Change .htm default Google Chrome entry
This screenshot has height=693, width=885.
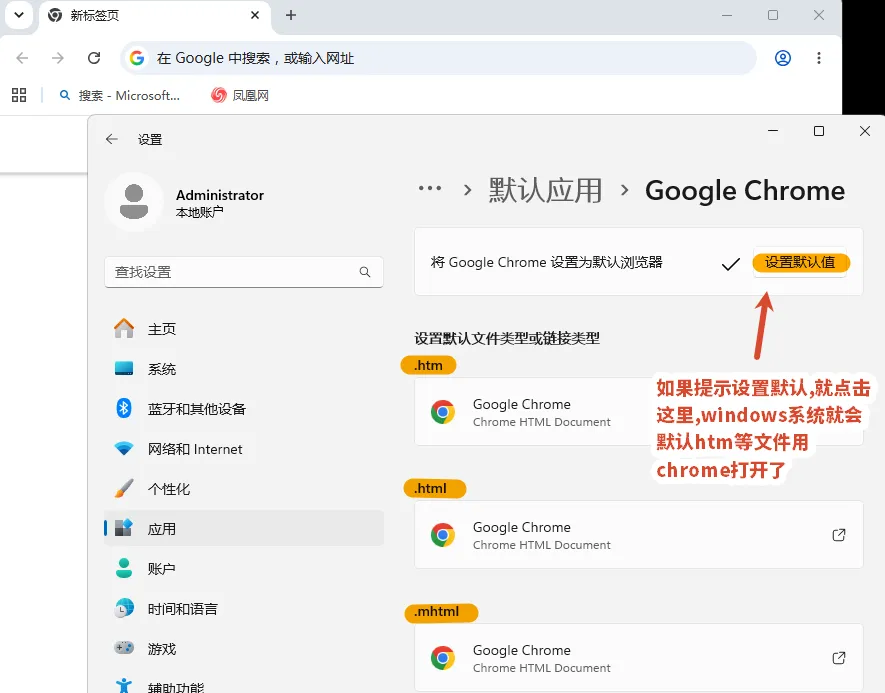639,412
